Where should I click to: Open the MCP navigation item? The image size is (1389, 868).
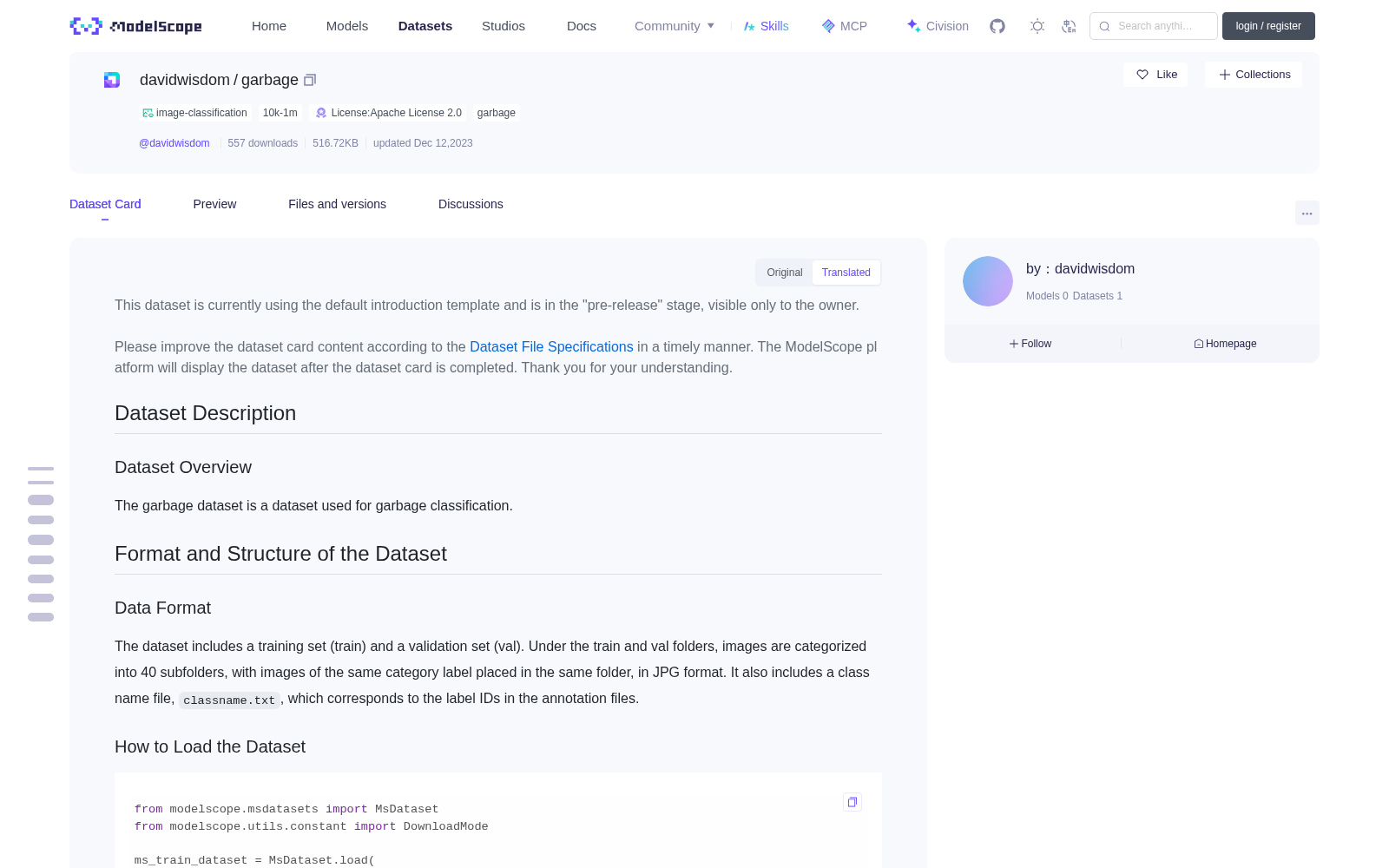coord(845,26)
